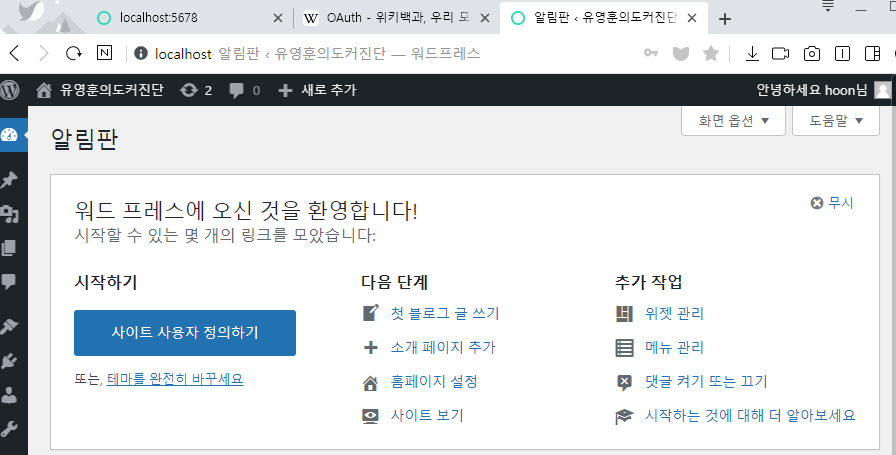
Task: Select the Dashboard icon in the sidebar
Action: pos(10,135)
